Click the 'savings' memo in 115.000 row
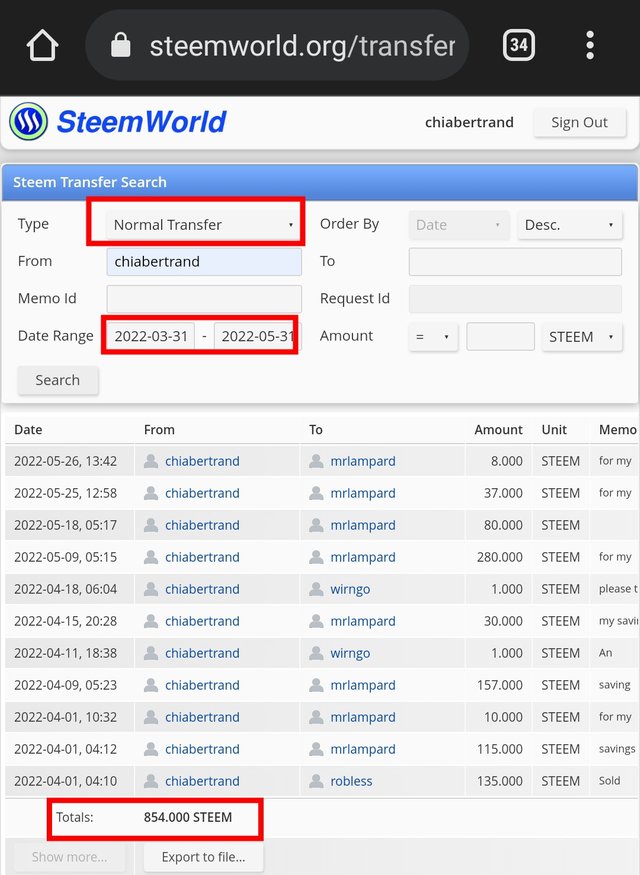Screen dimensions: 640x875 617,749
